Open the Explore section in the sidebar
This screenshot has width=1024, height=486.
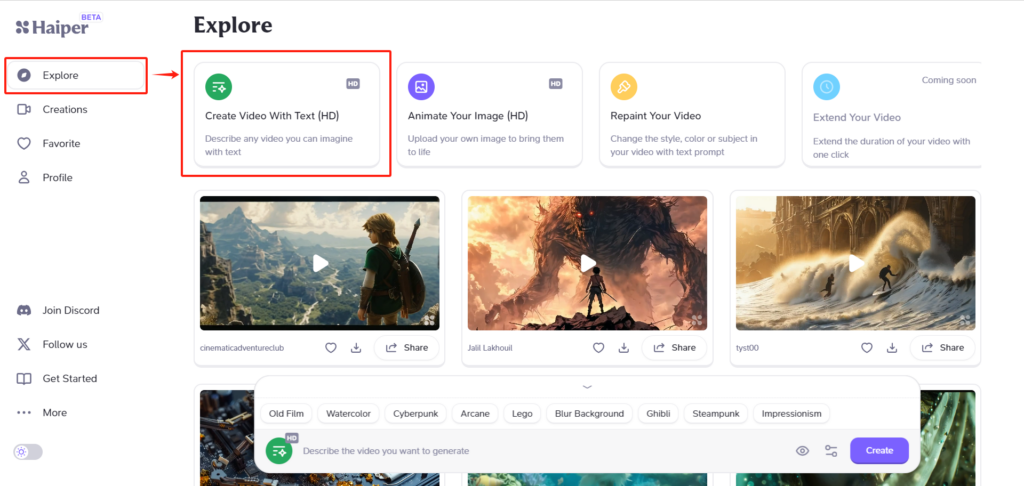(75, 75)
